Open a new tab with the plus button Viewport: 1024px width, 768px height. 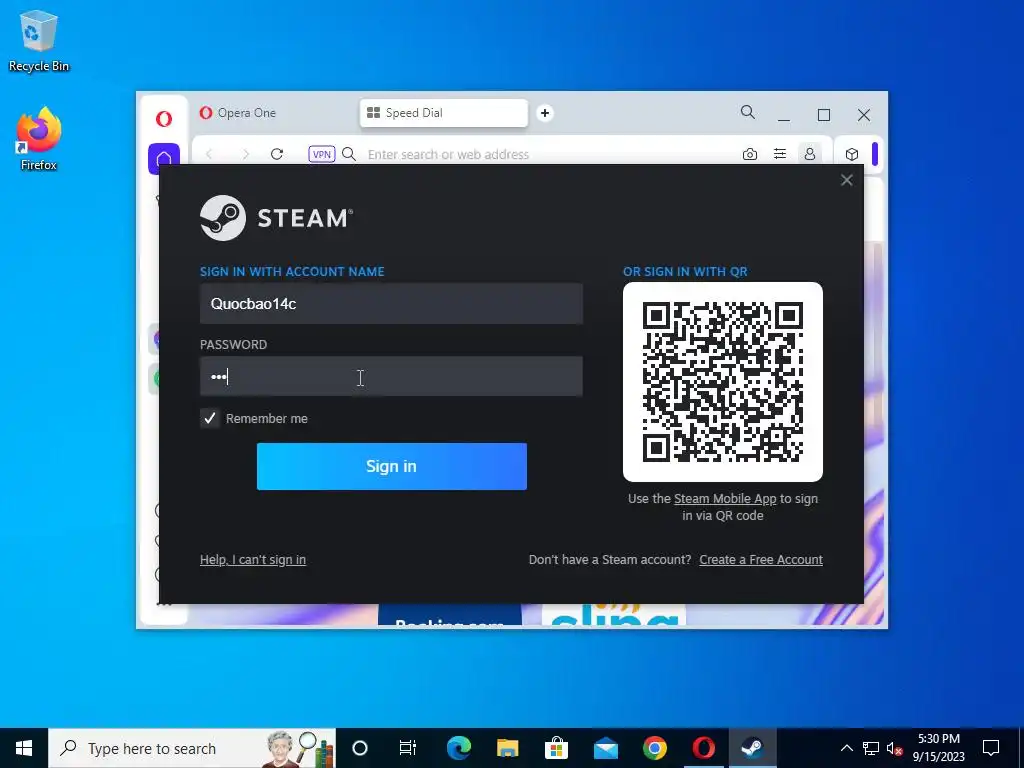[545, 113]
